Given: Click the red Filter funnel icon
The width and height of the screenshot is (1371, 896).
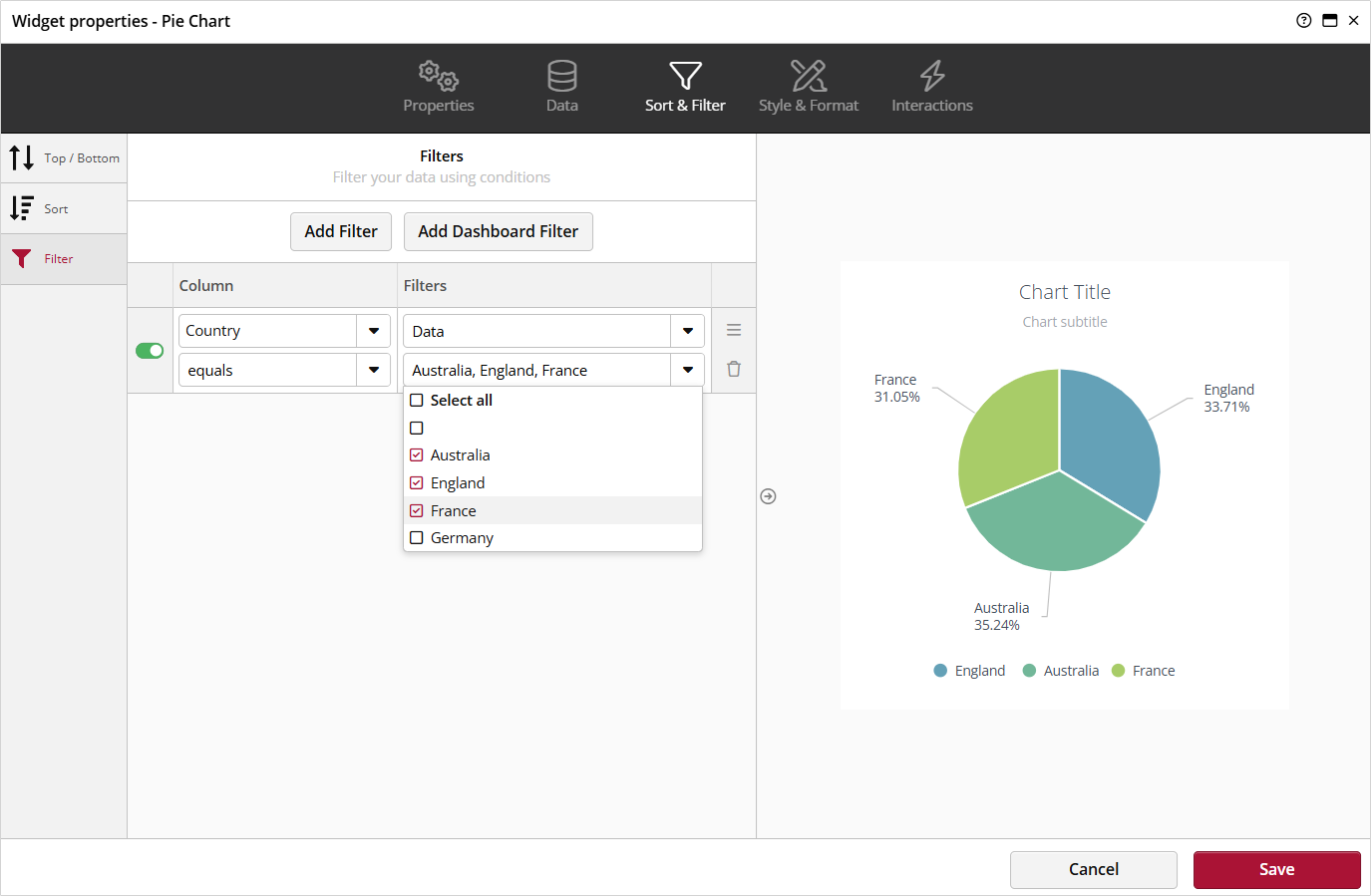Looking at the screenshot, I should pyautogui.click(x=22, y=259).
